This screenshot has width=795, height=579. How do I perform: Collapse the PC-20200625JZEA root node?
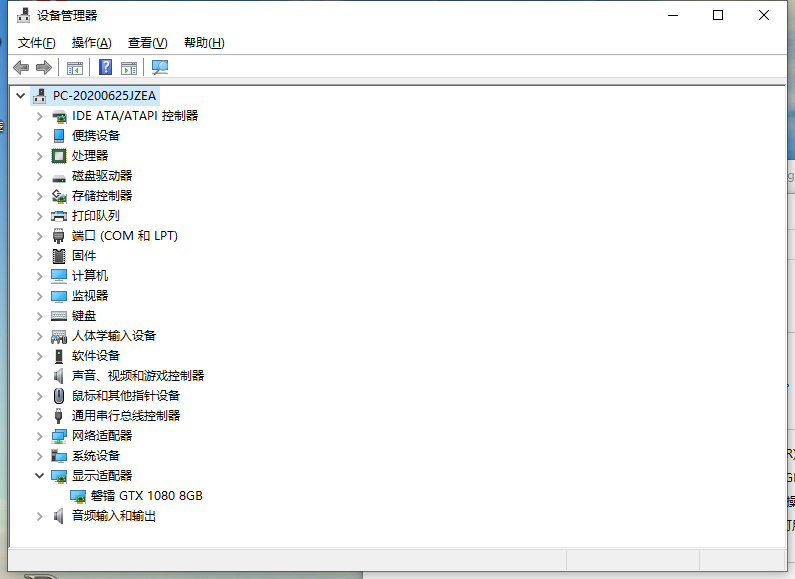(20, 95)
